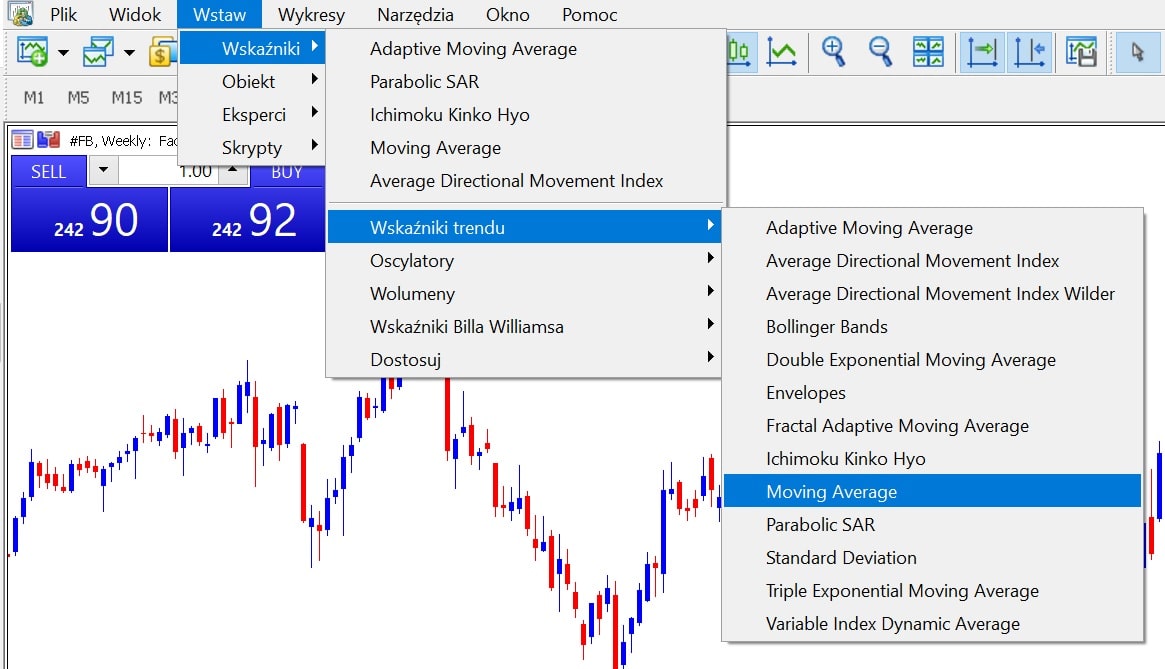Switch to M5 timeframe
1165x669 pixels.
pos(78,97)
